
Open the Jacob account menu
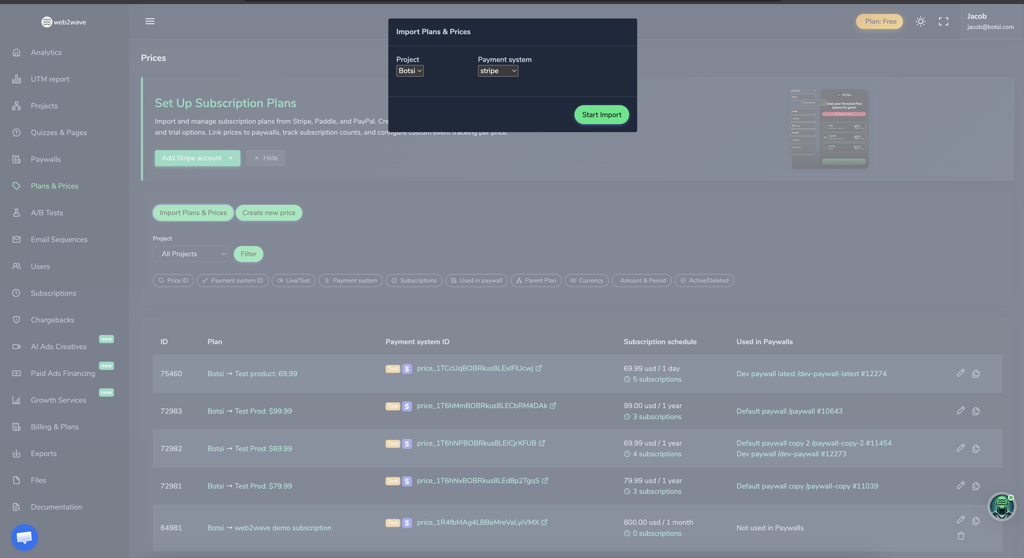pos(990,22)
